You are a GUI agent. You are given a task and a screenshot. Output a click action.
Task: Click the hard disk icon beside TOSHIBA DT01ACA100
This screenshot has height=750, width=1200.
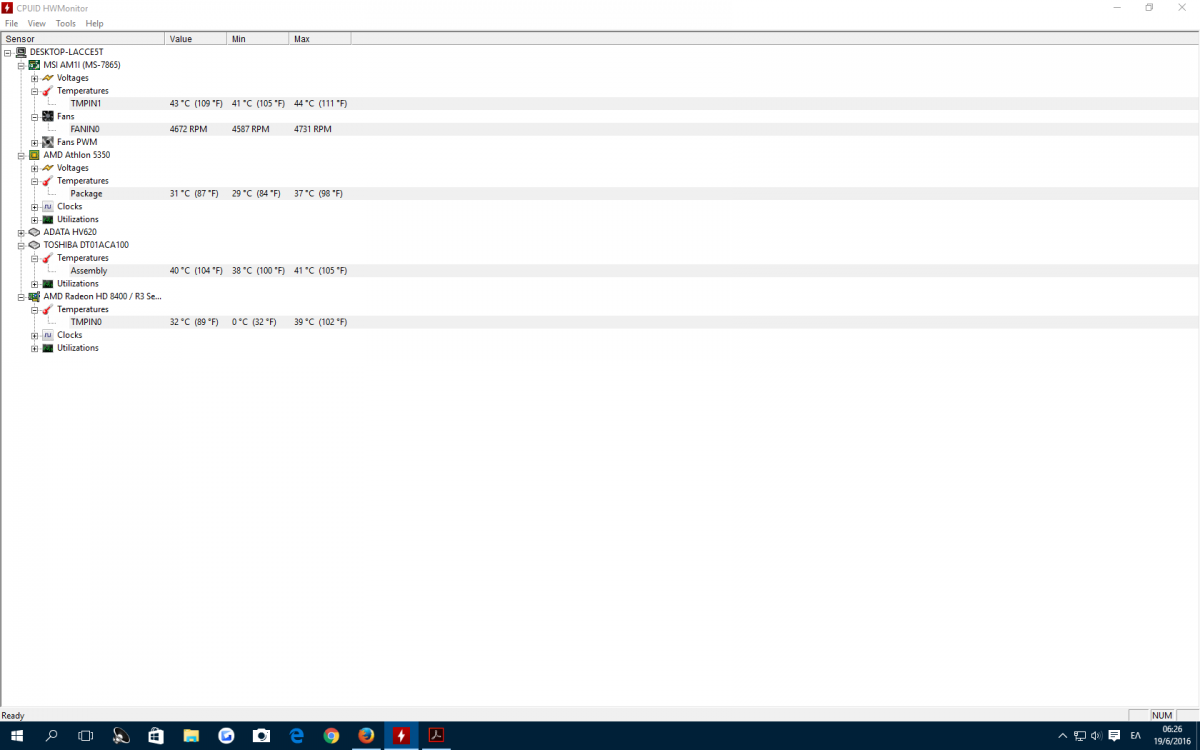(x=34, y=245)
